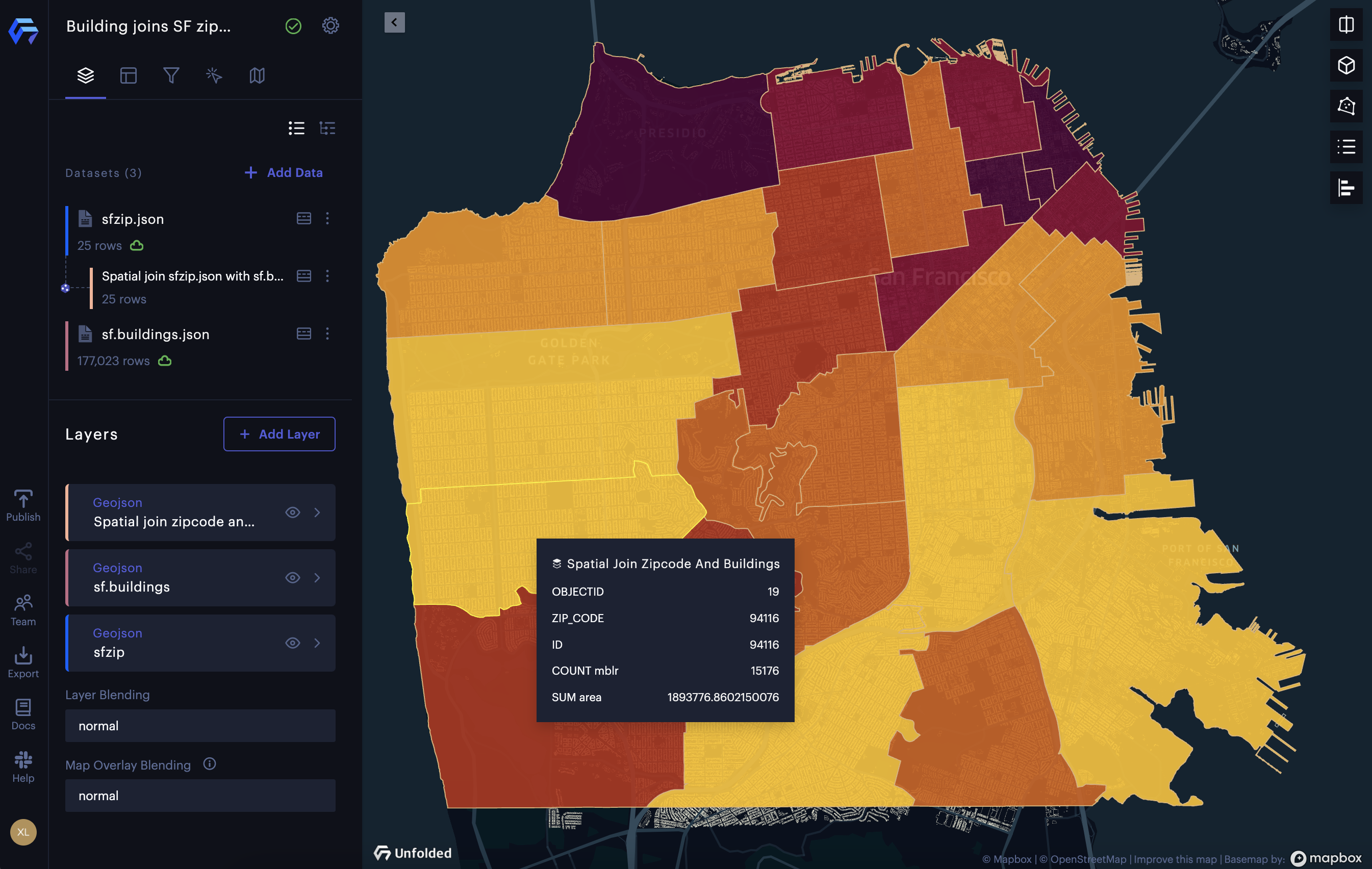This screenshot has width=1372, height=869.
Task: Click the filters icon in top toolbar
Action: [x=170, y=75]
